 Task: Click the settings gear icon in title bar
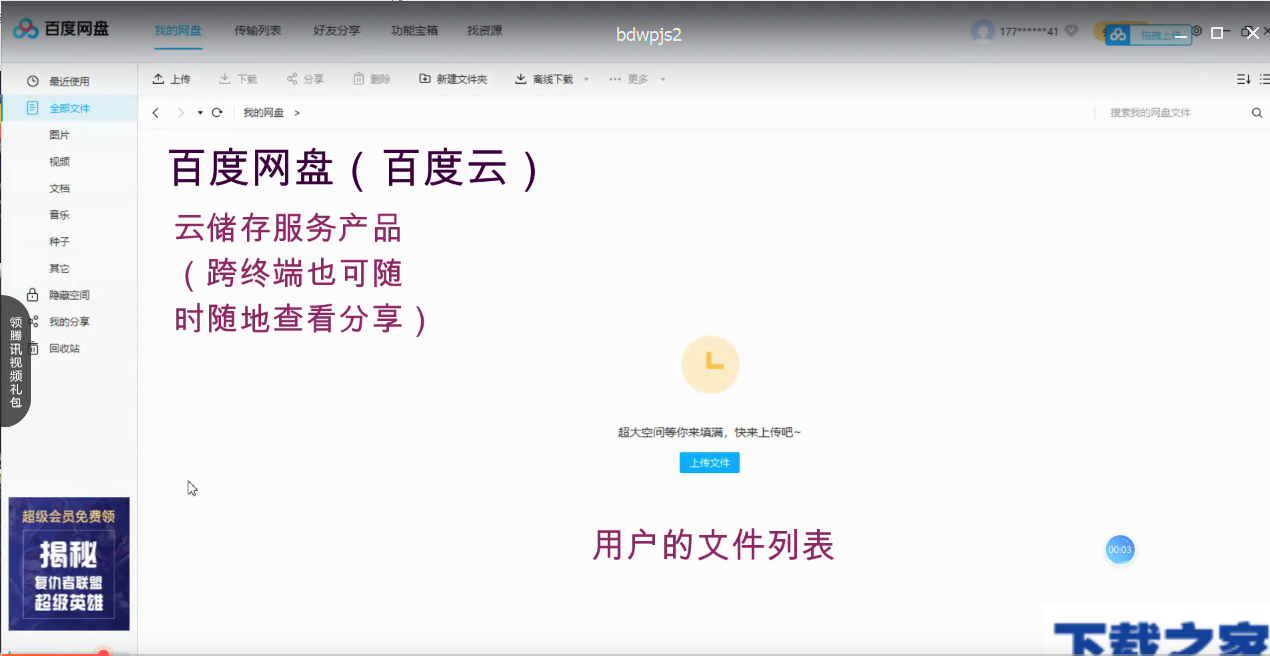click(1197, 31)
